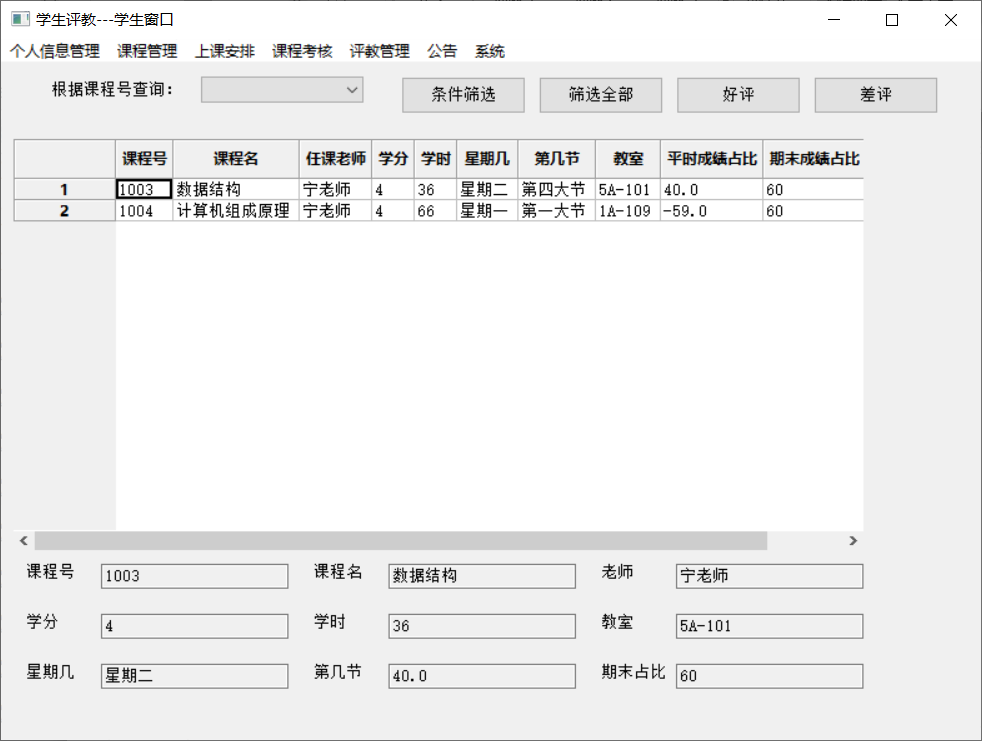
Task: Open the 课程考核 menu
Action: [x=302, y=51]
